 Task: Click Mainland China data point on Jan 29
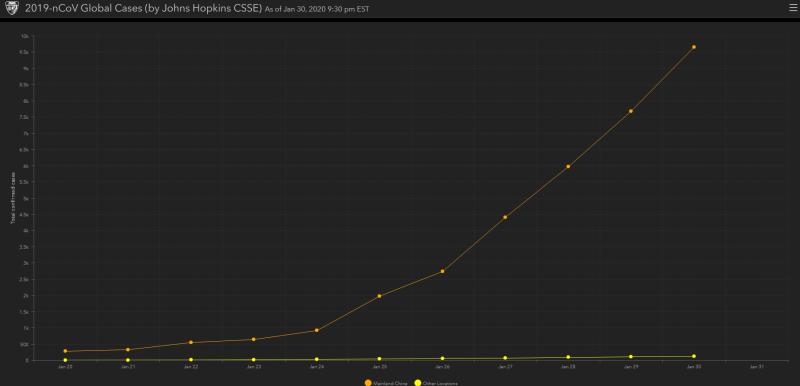pos(631,111)
